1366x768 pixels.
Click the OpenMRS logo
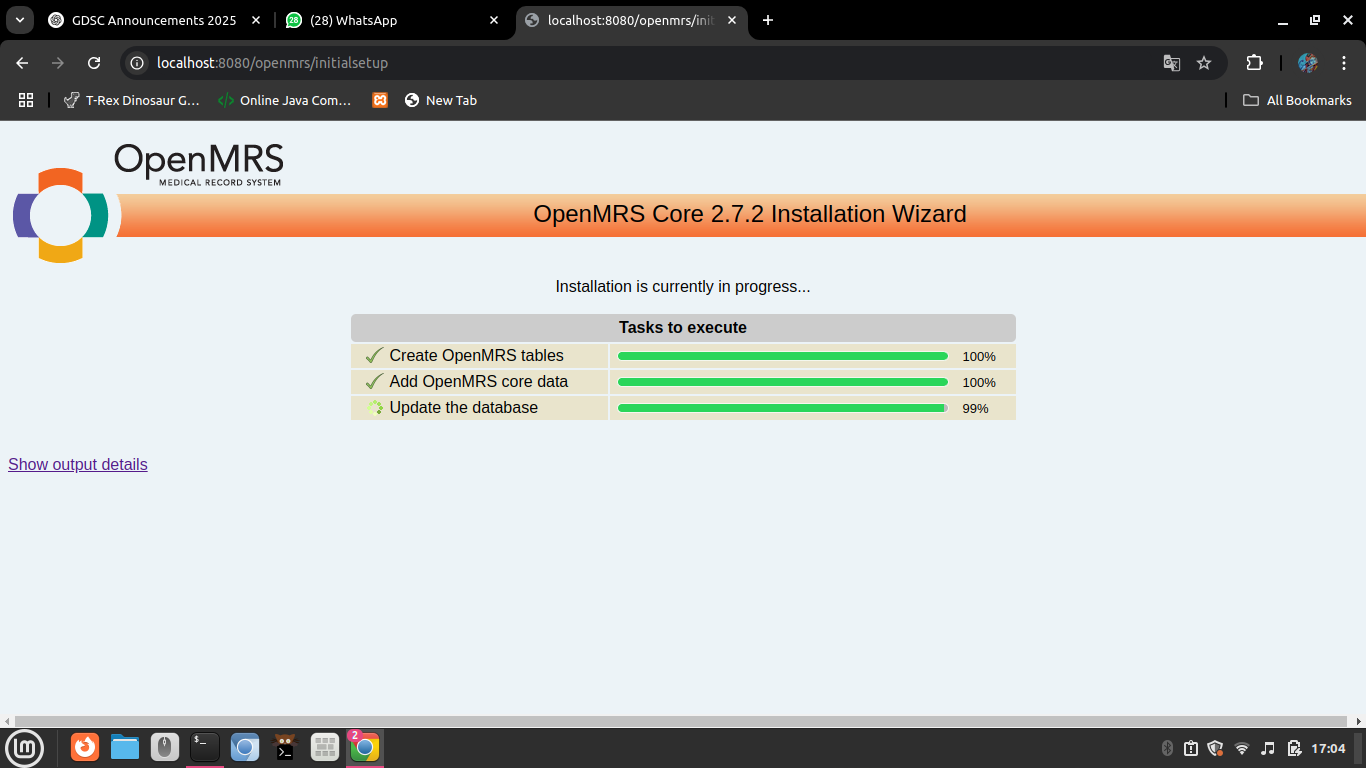point(150,203)
